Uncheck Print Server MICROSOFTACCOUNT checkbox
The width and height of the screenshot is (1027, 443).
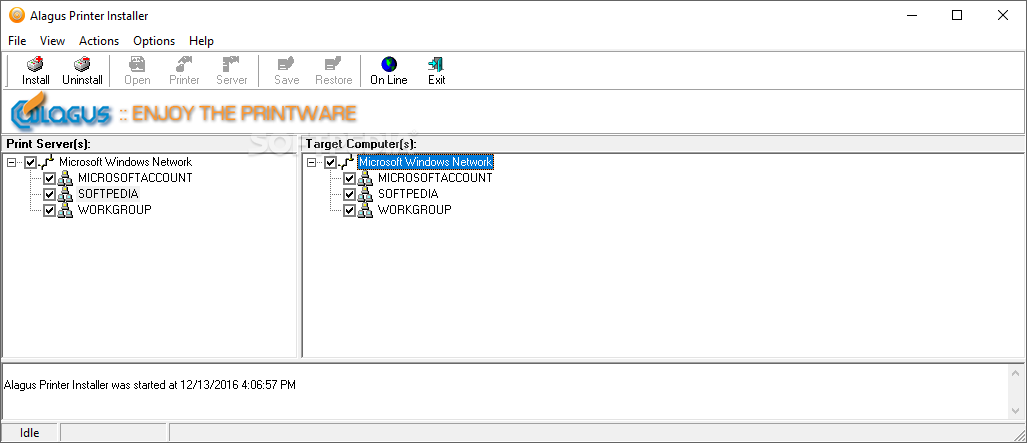(x=49, y=178)
